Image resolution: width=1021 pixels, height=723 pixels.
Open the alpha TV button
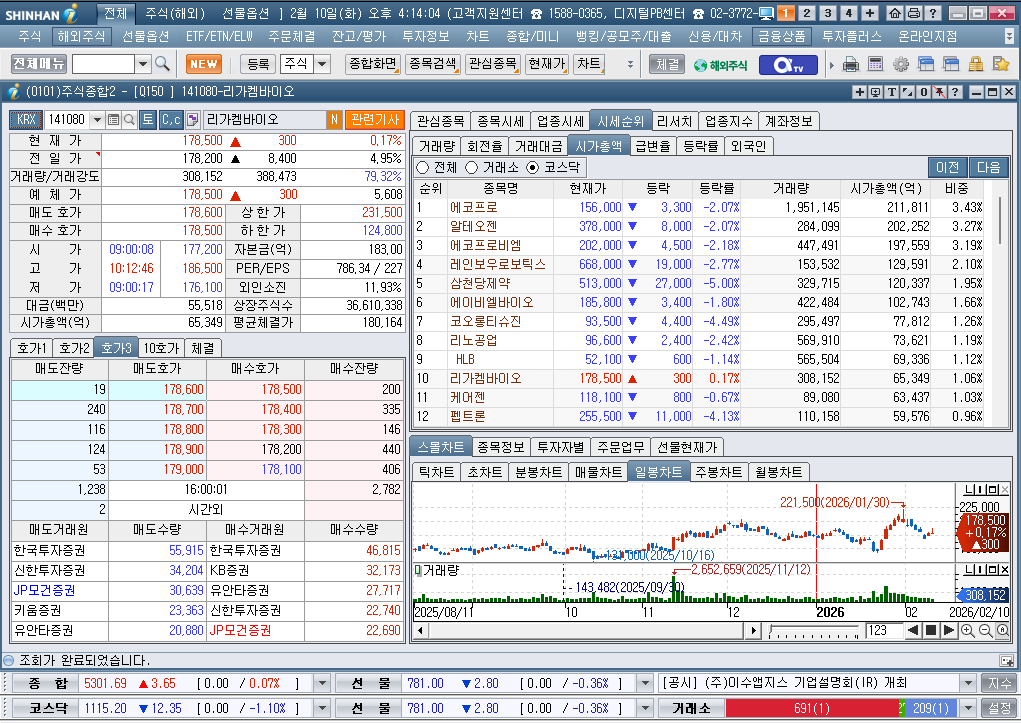click(787, 64)
